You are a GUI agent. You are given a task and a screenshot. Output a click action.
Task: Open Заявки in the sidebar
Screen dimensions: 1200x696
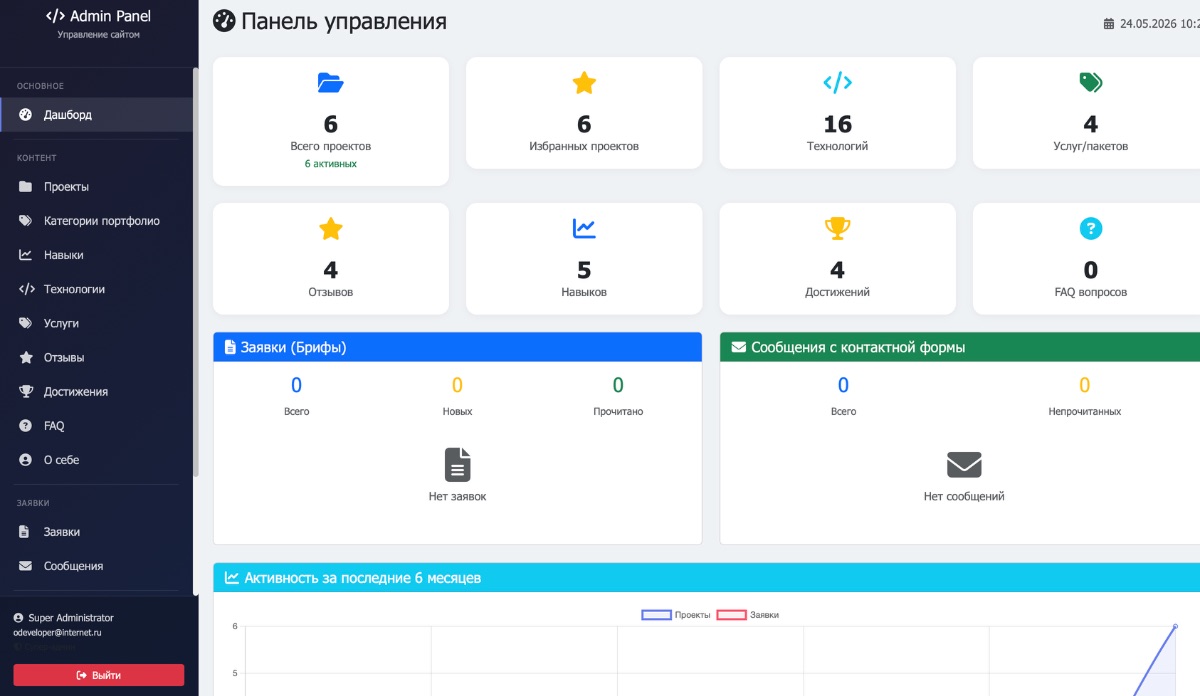coord(96,532)
